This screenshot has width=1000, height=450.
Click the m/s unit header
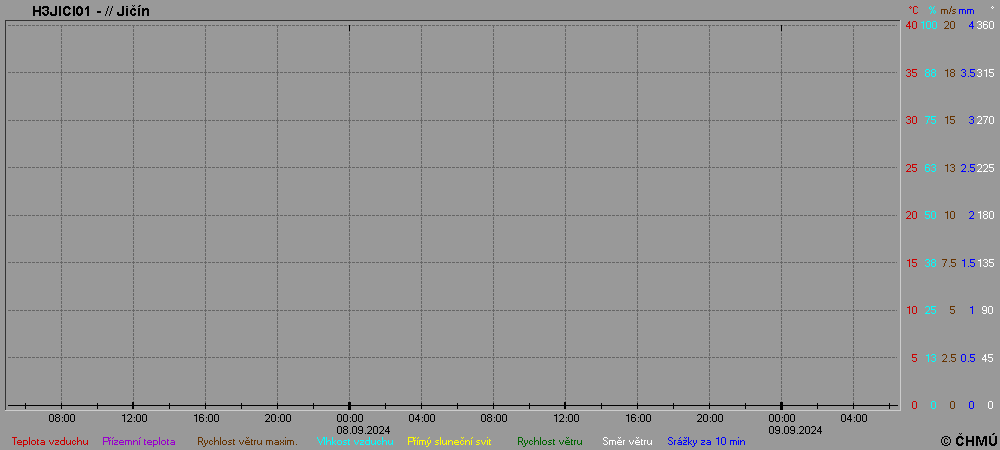click(x=948, y=10)
